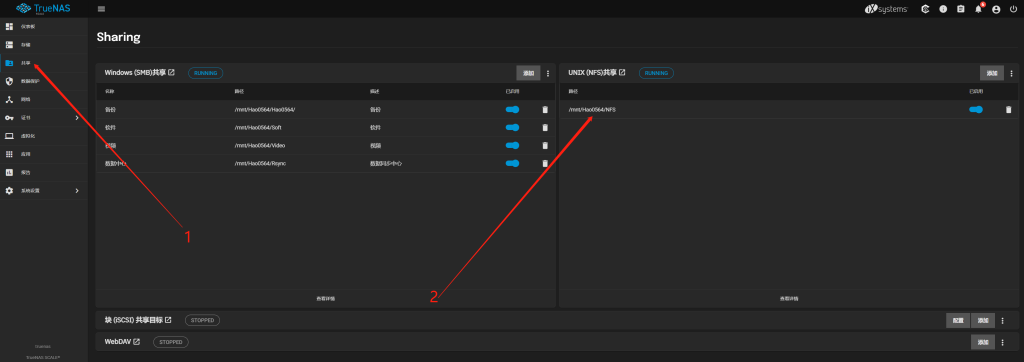Image resolution: width=1024 pixels, height=362 pixels.
Task: Open kebab menu of iSCSI card
Action: click(1002, 321)
